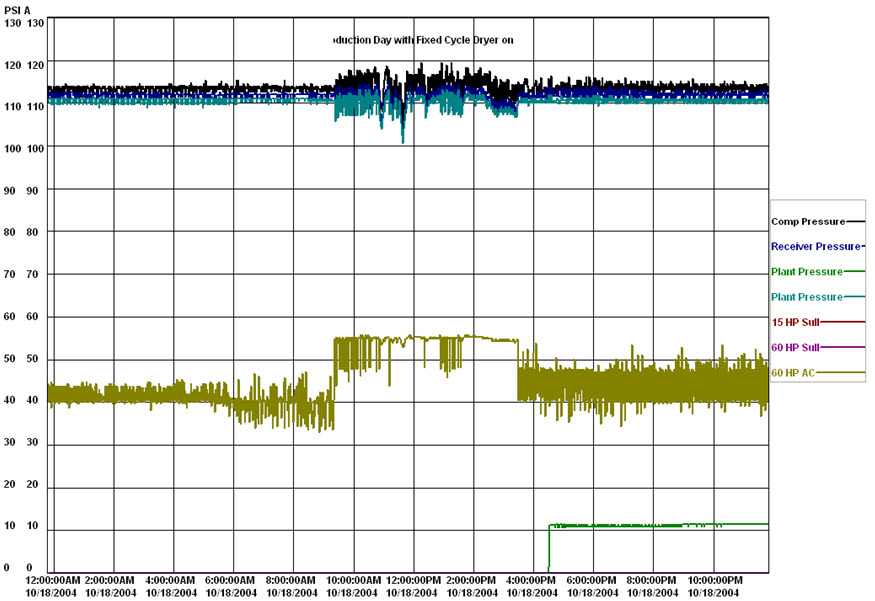Select the 12:00:00PM x-axis time label
Image resolution: width=875 pixels, height=601 pixels.
tap(414, 580)
